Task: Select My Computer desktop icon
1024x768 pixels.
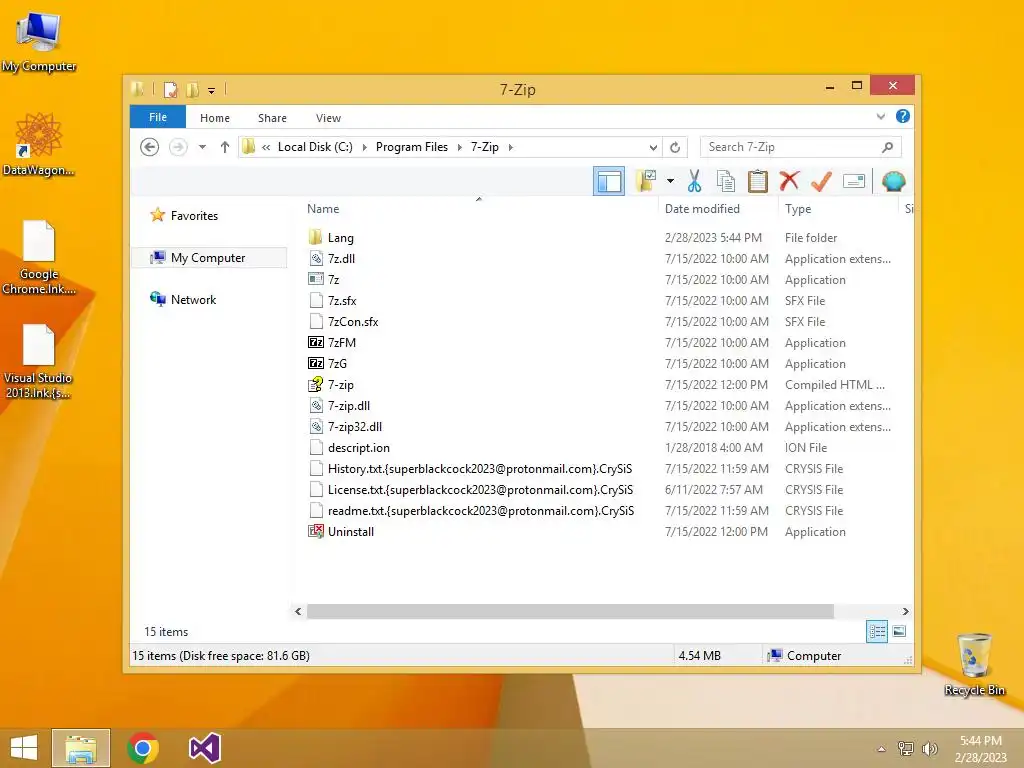Action: coord(39,41)
